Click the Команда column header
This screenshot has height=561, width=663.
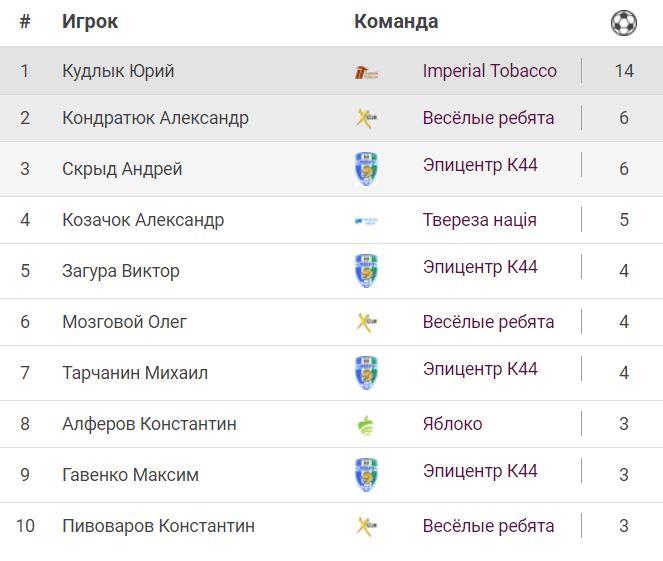tap(396, 22)
